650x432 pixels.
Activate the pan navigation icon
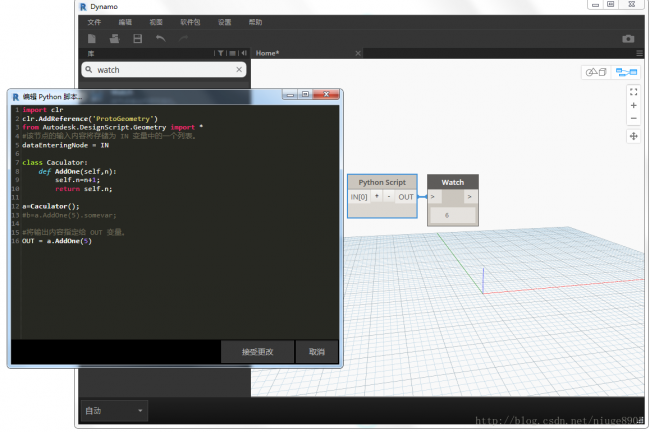click(633, 137)
